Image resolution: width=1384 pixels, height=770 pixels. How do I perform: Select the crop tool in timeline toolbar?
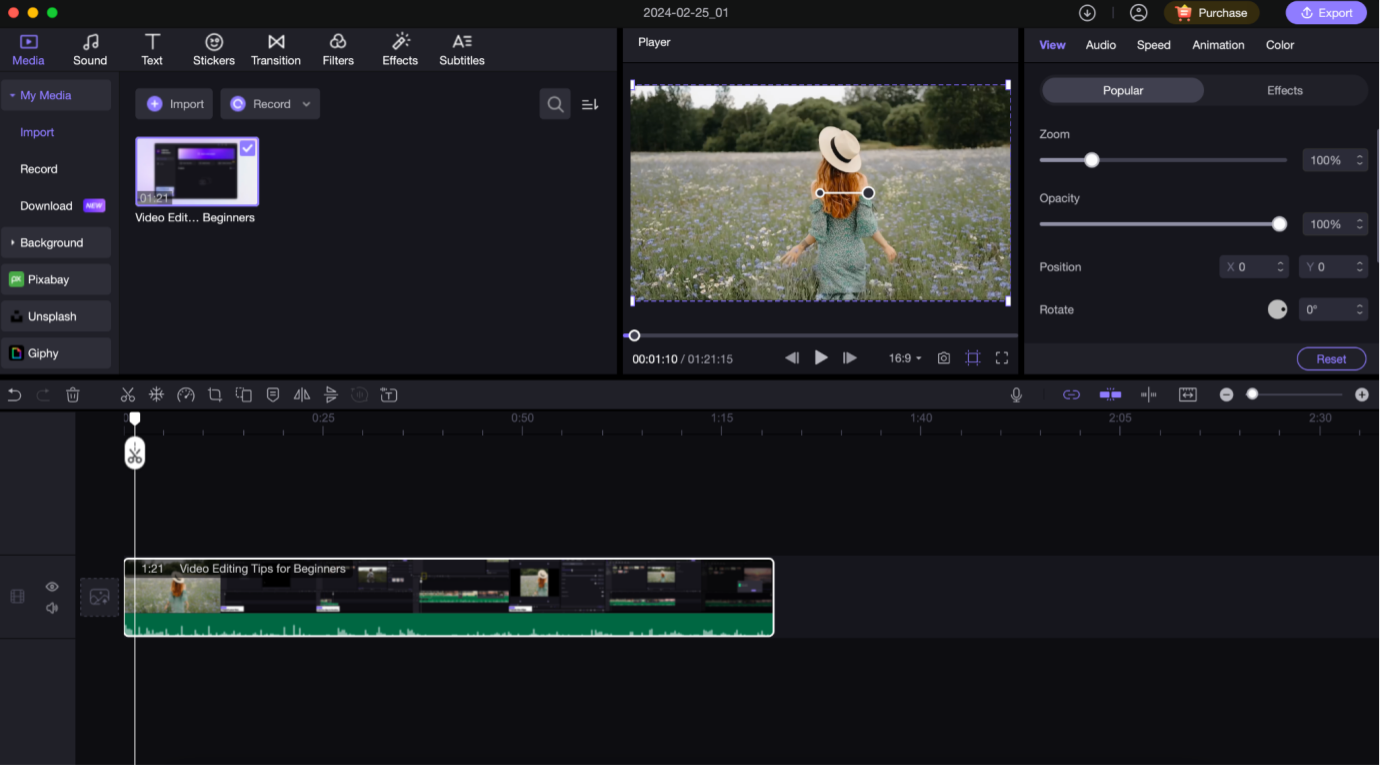click(215, 396)
